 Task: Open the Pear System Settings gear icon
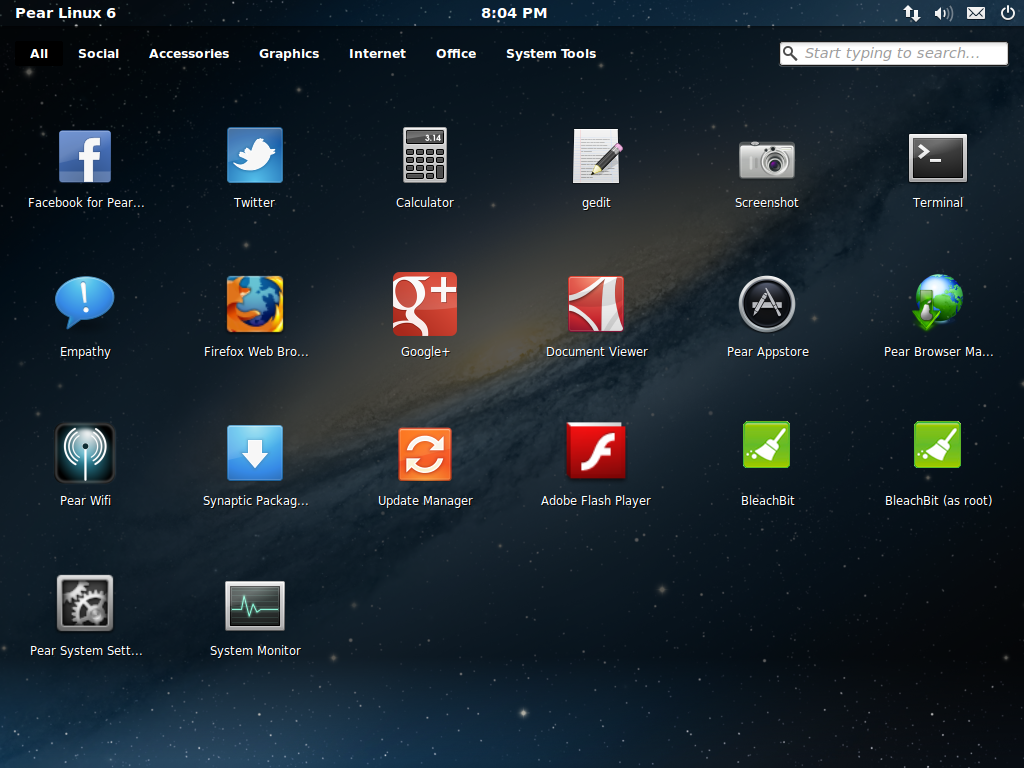pyautogui.click(x=85, y=603)
